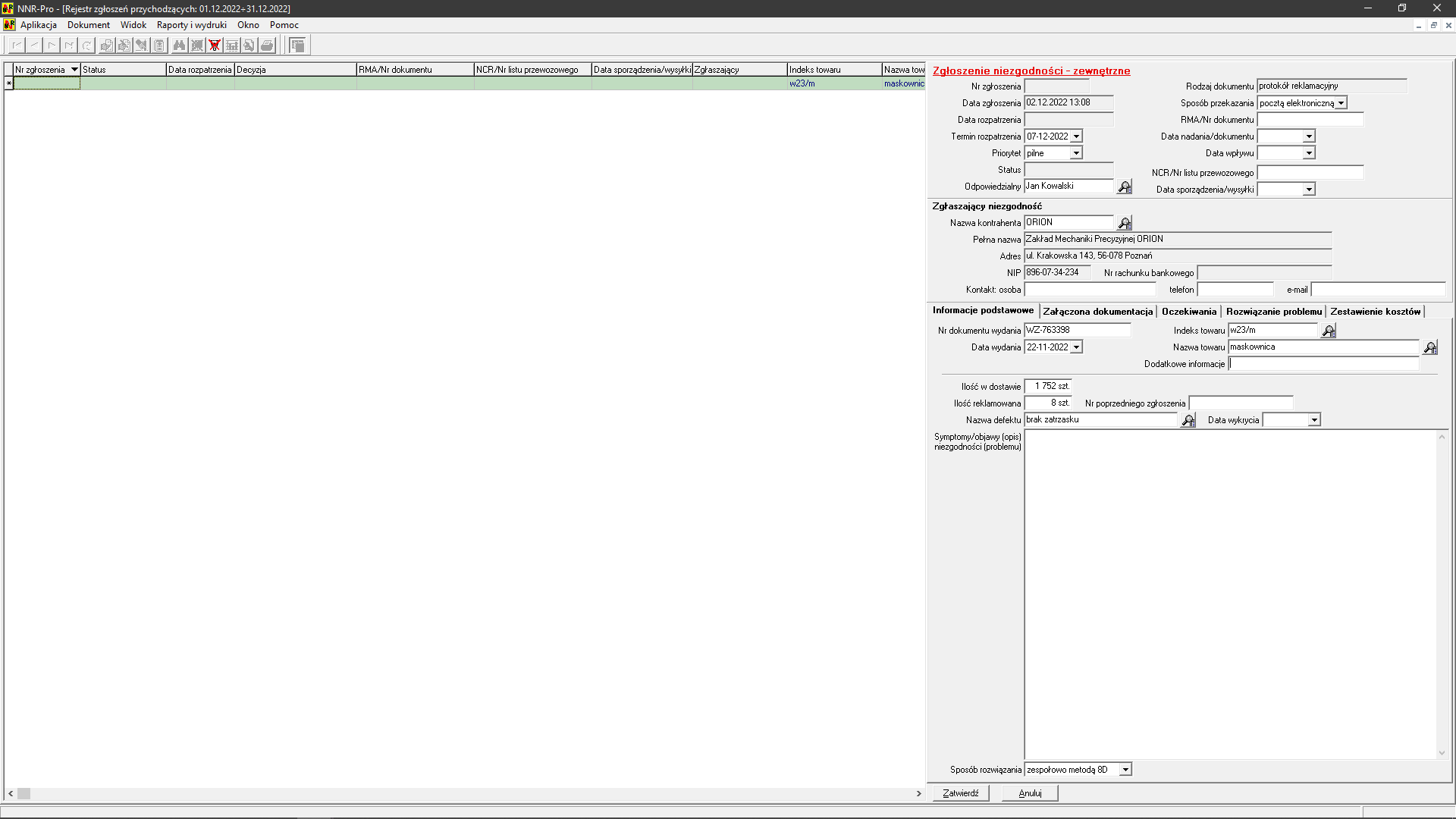Open the Data wykrycia date dropdown

pos(1314,420)
